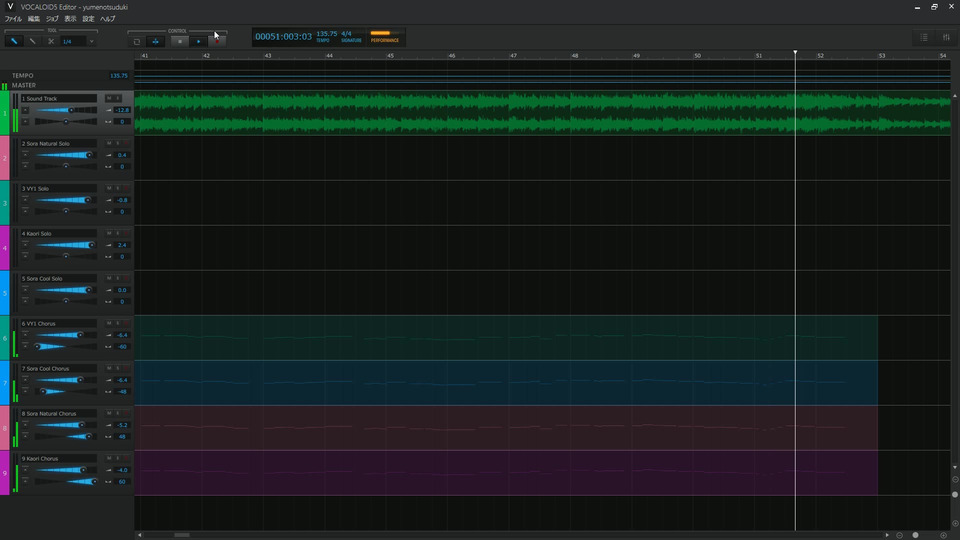Click the red record button
This screenshot has height=540, width=960.
pos(216,41)
